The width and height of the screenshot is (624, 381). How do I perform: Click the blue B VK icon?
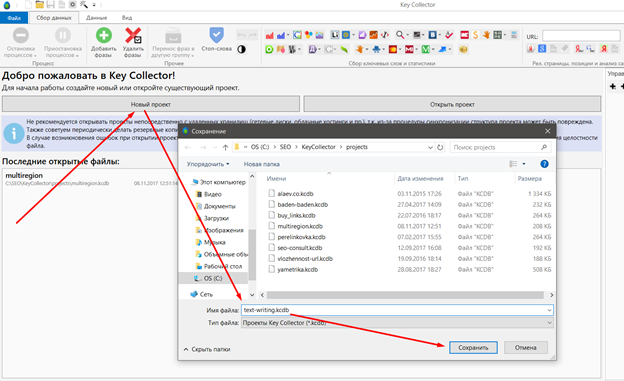coord(433,35)
